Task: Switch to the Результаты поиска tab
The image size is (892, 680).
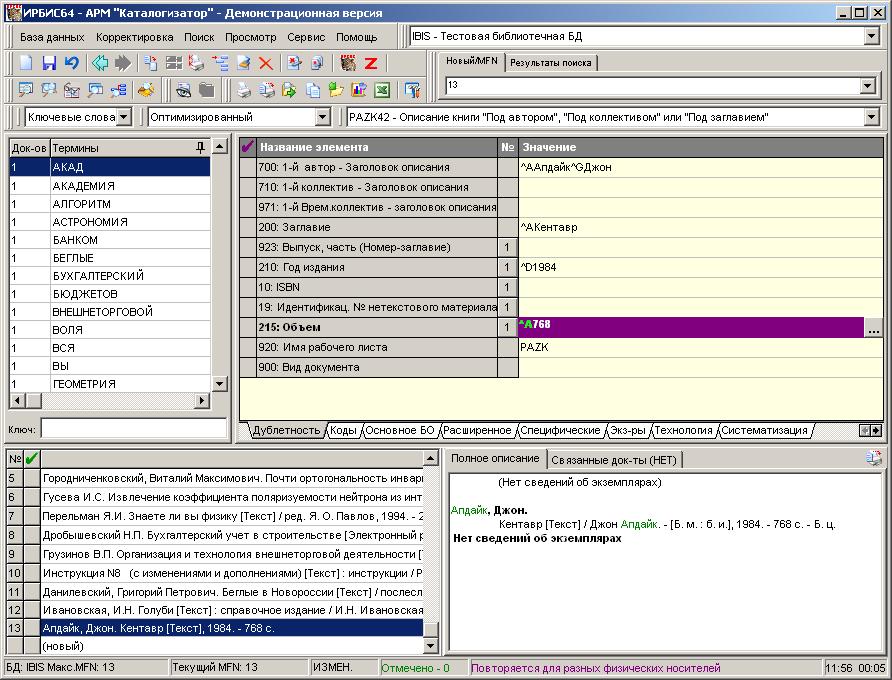Action: click(551, 62)
